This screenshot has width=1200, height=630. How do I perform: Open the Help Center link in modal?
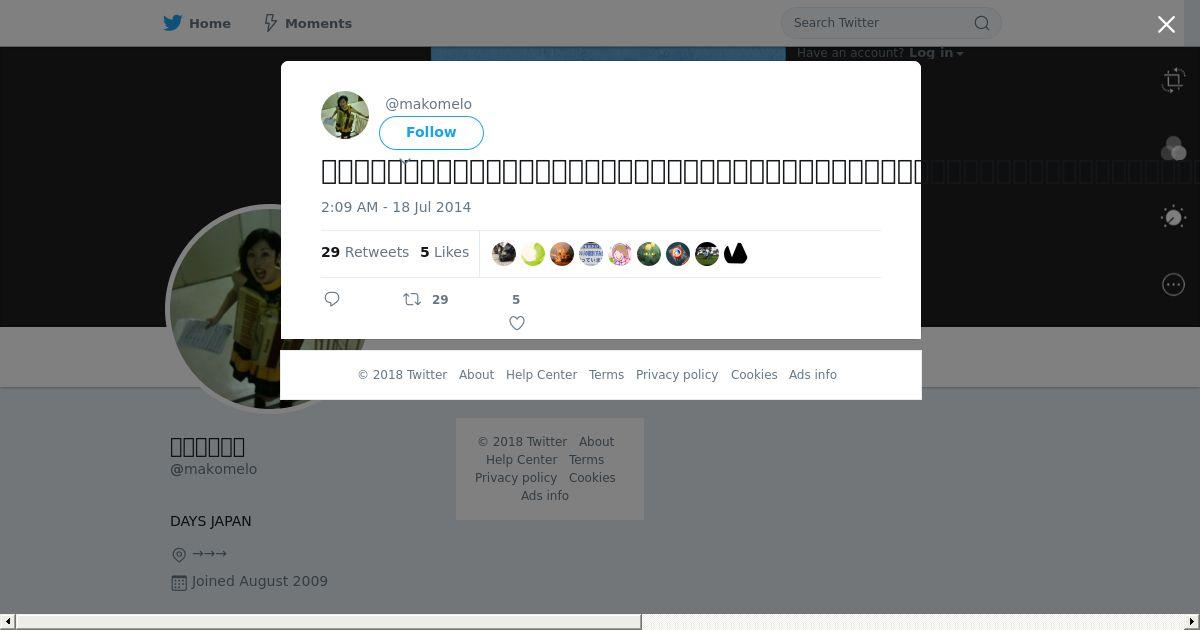click(541, 375)
